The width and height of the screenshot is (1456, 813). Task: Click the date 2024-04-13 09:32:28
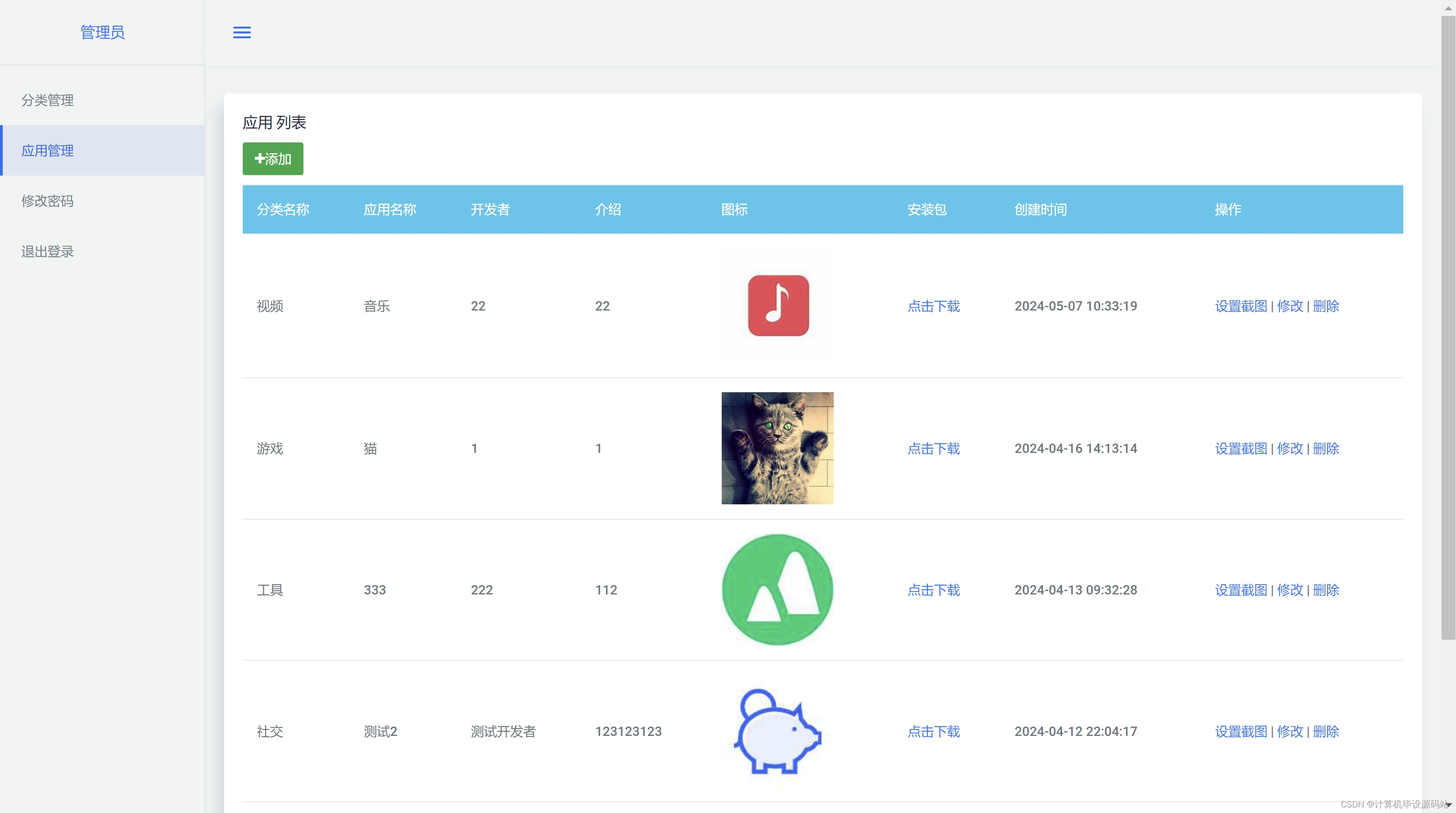click(1076, 590)
